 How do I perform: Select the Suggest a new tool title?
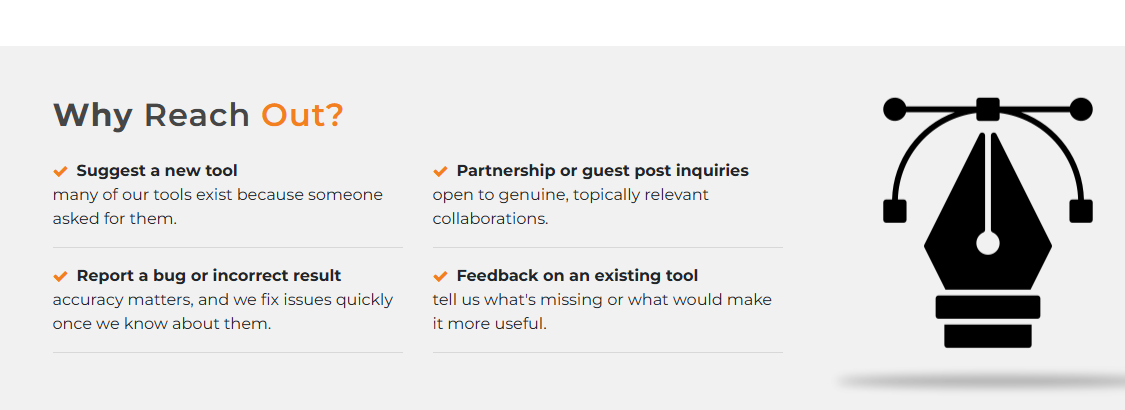pos(157,171)
